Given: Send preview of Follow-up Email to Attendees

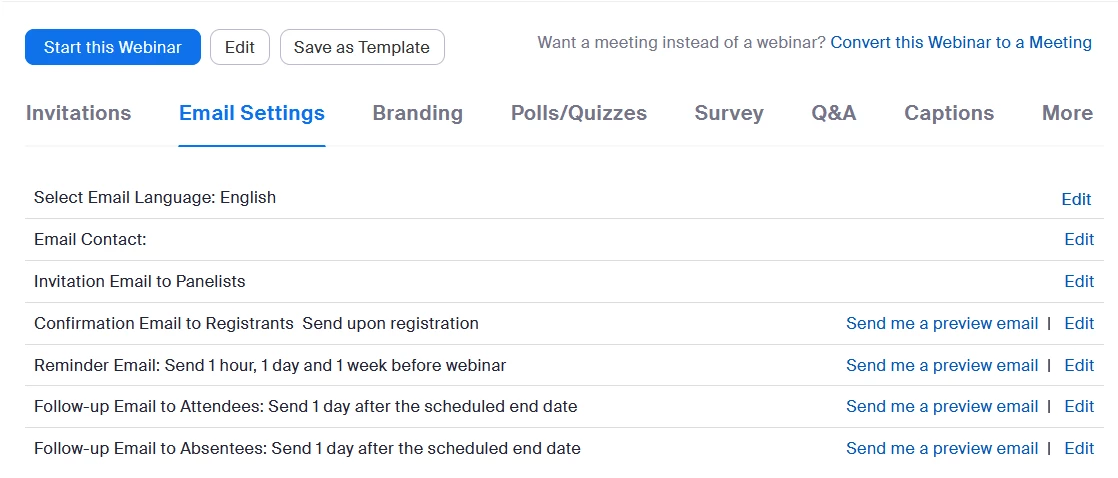Looking at the screenshot, I should click(942, 406).
